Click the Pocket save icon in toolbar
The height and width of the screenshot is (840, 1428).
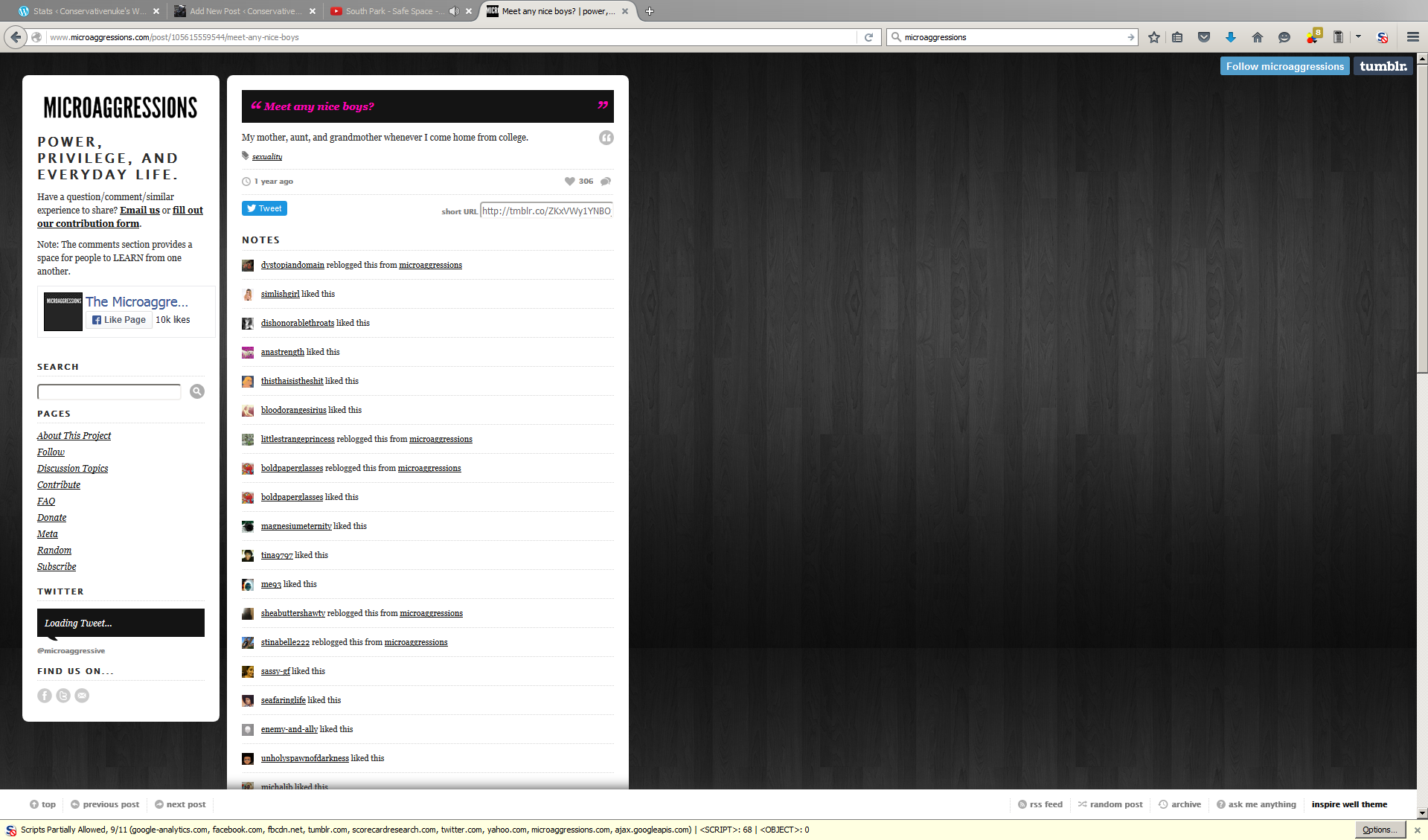(1203, 37)
